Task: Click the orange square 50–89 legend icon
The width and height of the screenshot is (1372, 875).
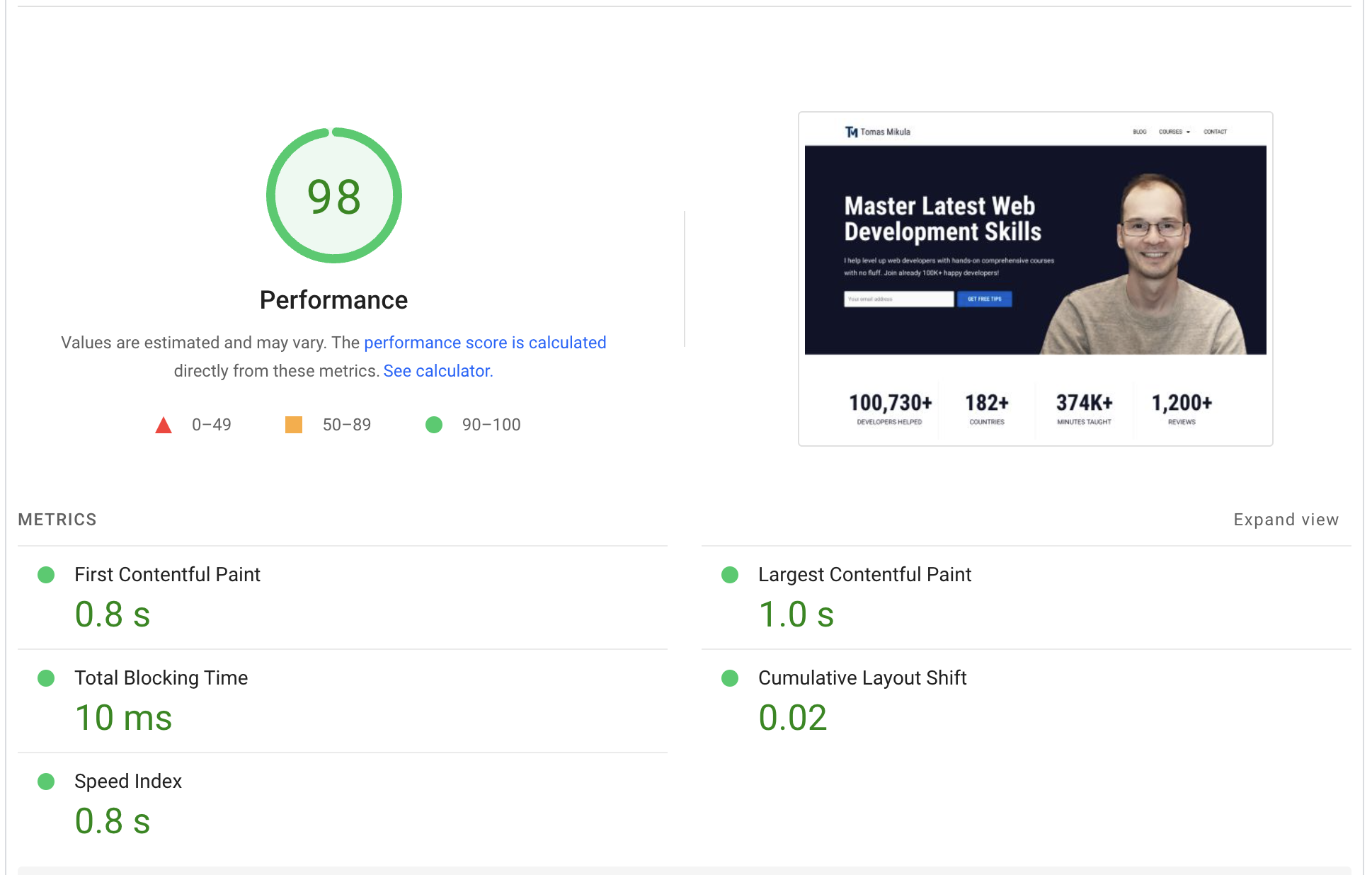Action: coord(294,425)
